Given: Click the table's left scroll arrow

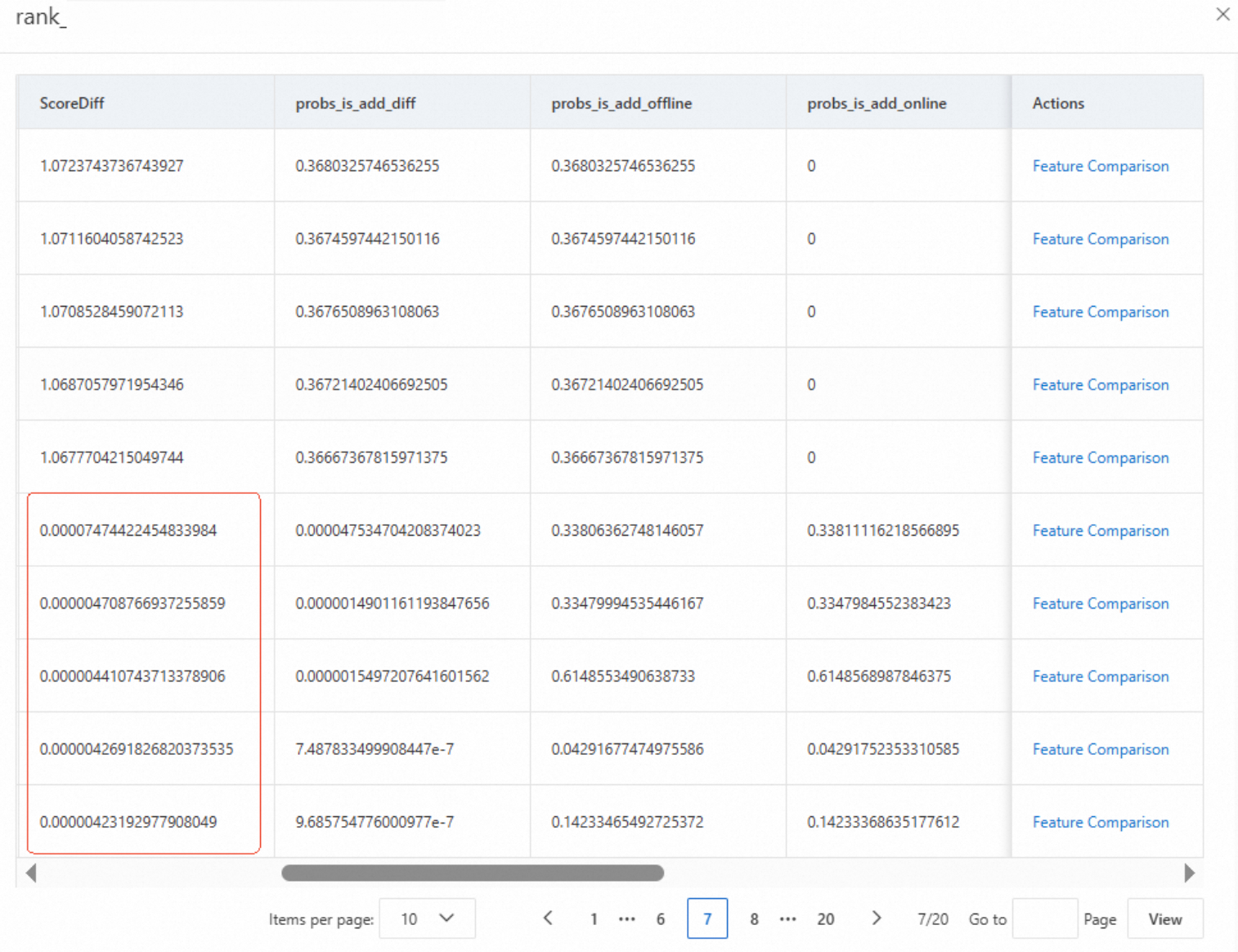Looking at the screenshot, I should 31,873.
